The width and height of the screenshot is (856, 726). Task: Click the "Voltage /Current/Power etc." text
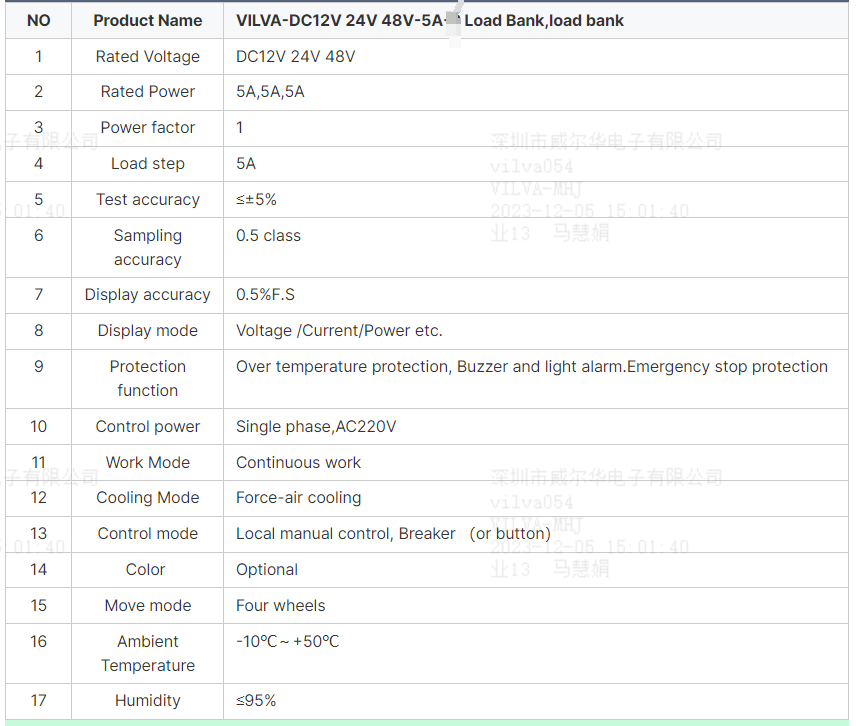coord(339,331)
